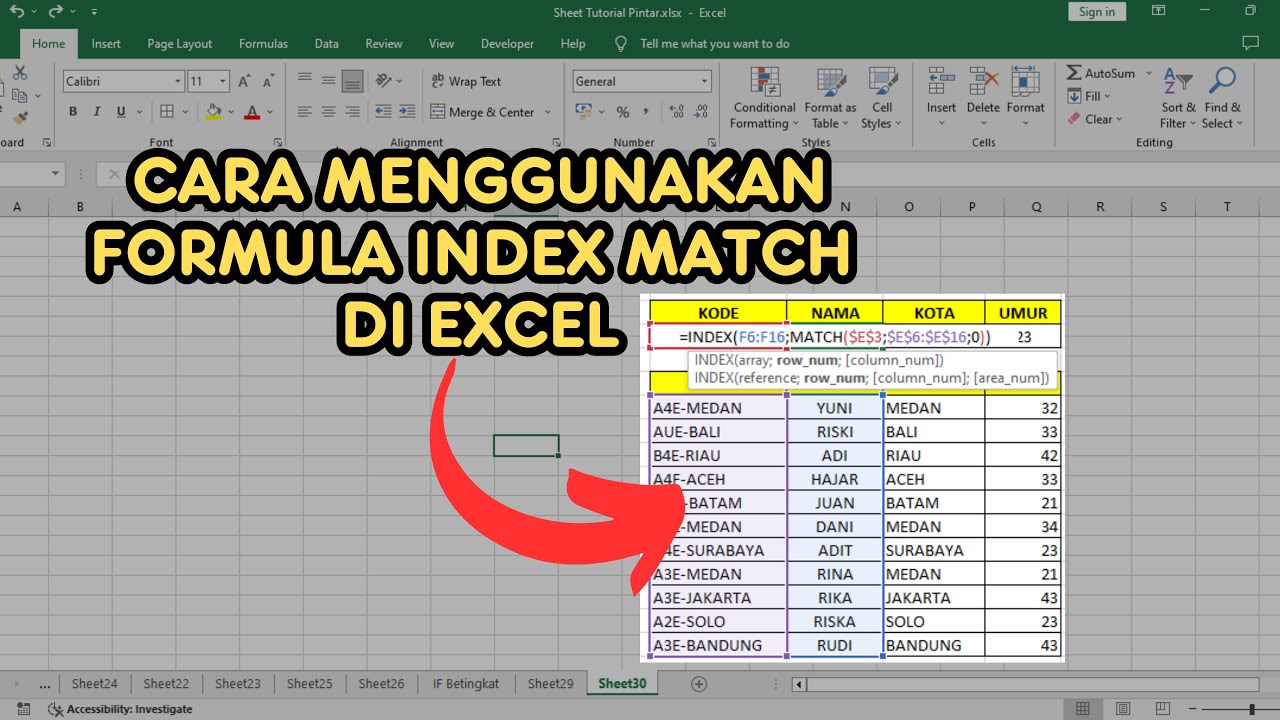This screenshot has height=720, width=1280.
Task: Open the font size 11 dropdown
Action: [223, 82]
